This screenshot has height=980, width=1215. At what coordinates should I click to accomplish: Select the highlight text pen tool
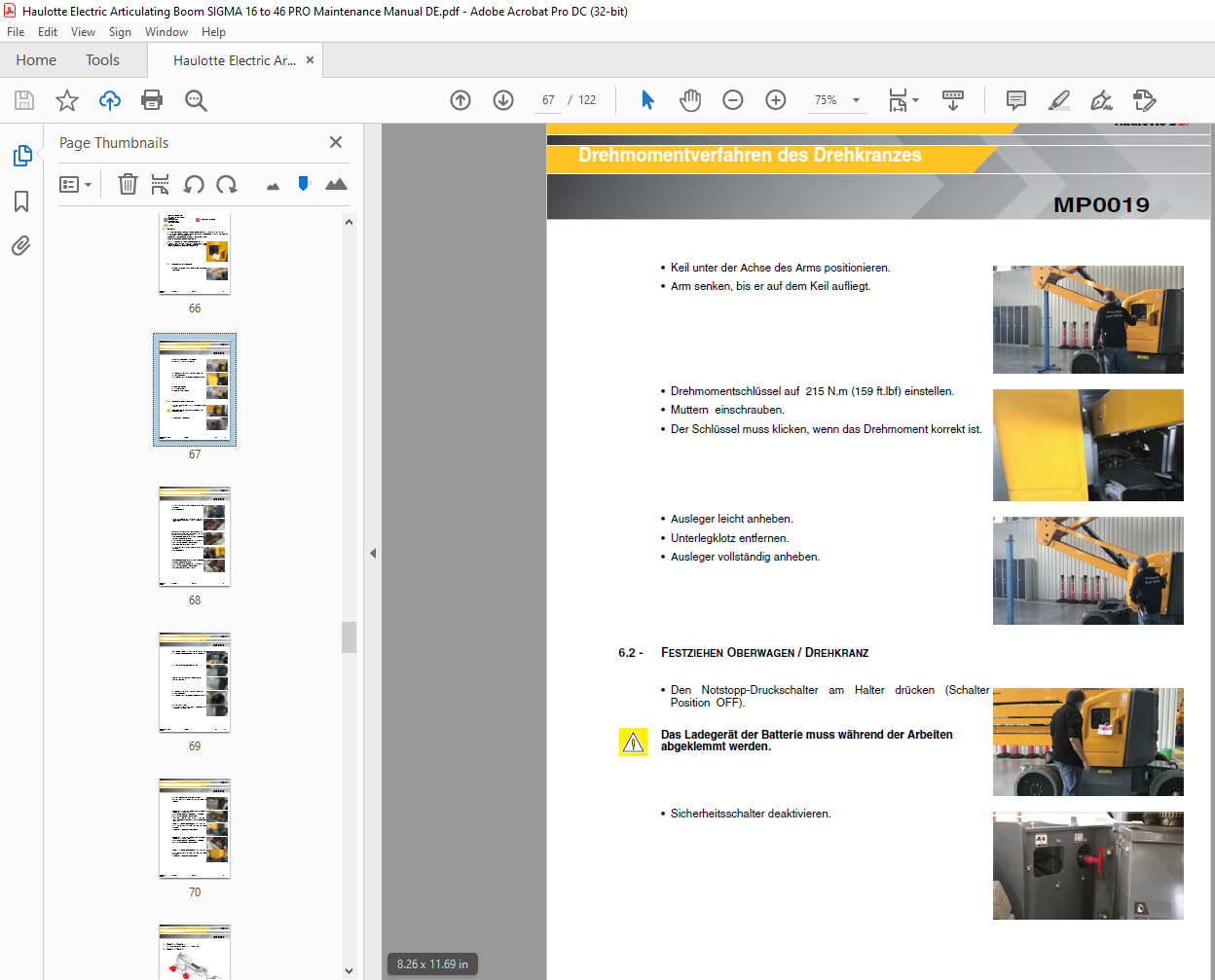coord(1059,100)
